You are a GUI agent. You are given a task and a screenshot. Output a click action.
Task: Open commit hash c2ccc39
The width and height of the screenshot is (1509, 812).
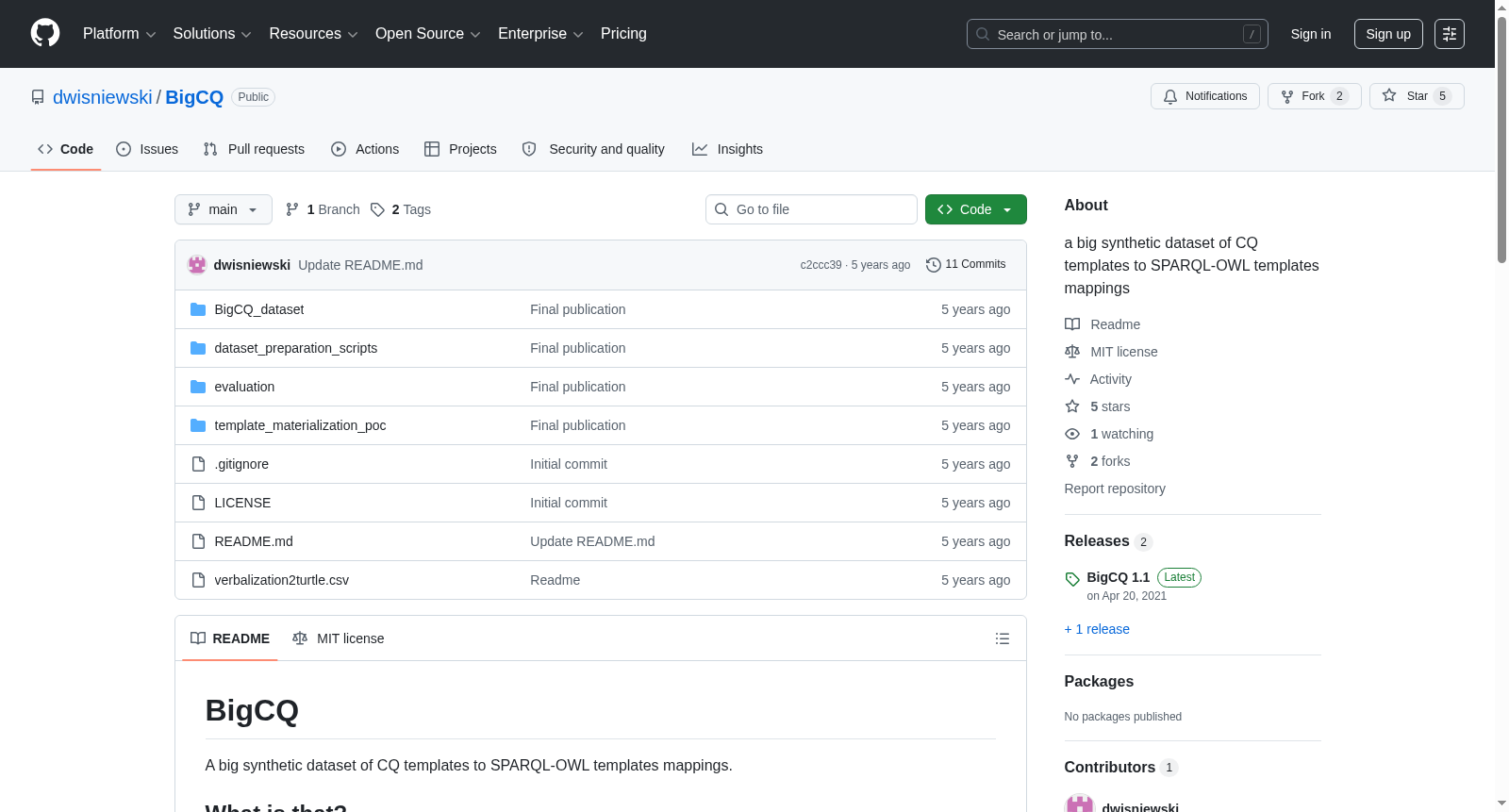coord(821,265)
